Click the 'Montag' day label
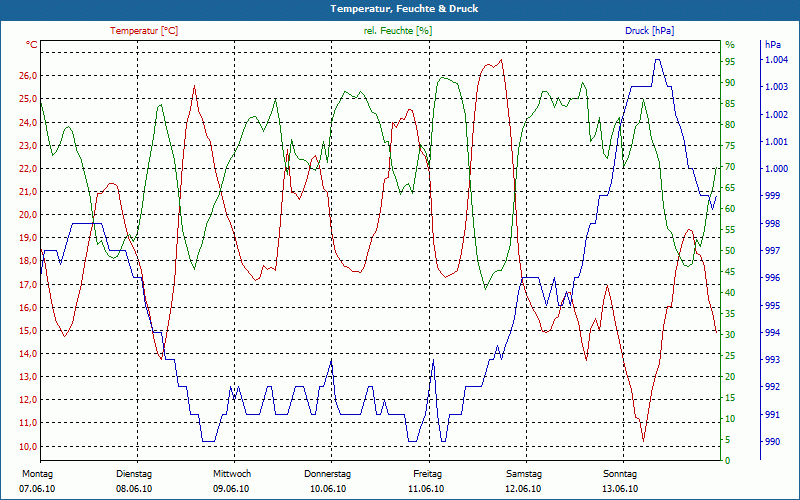 click(37, 474)
